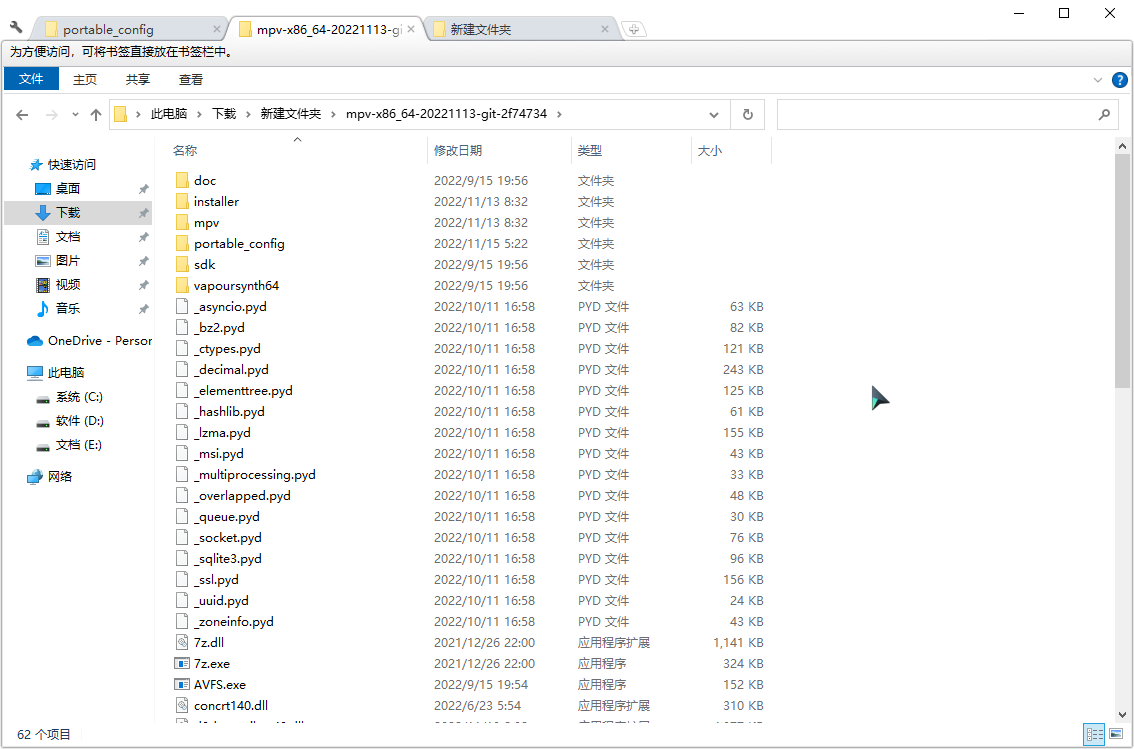
Task: Select file _zoneinfo.pyd
Action: [x=234, y=621]
